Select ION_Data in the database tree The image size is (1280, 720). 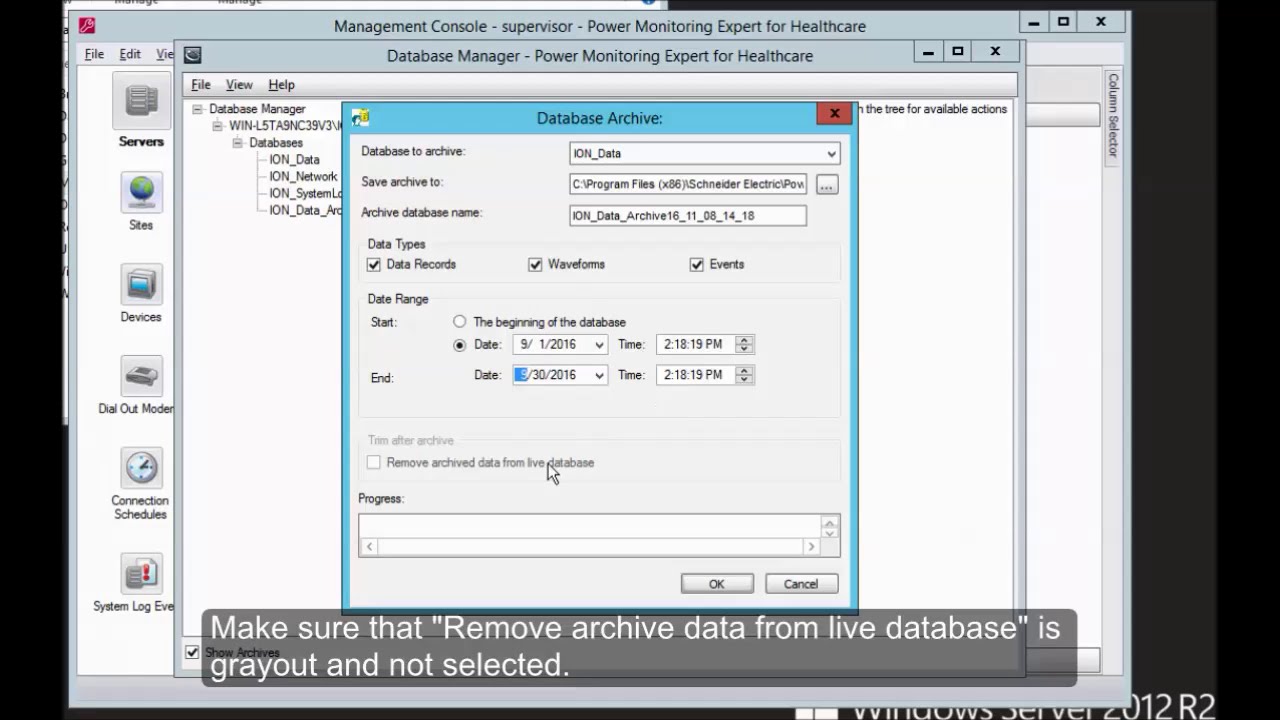click(294, 160)
